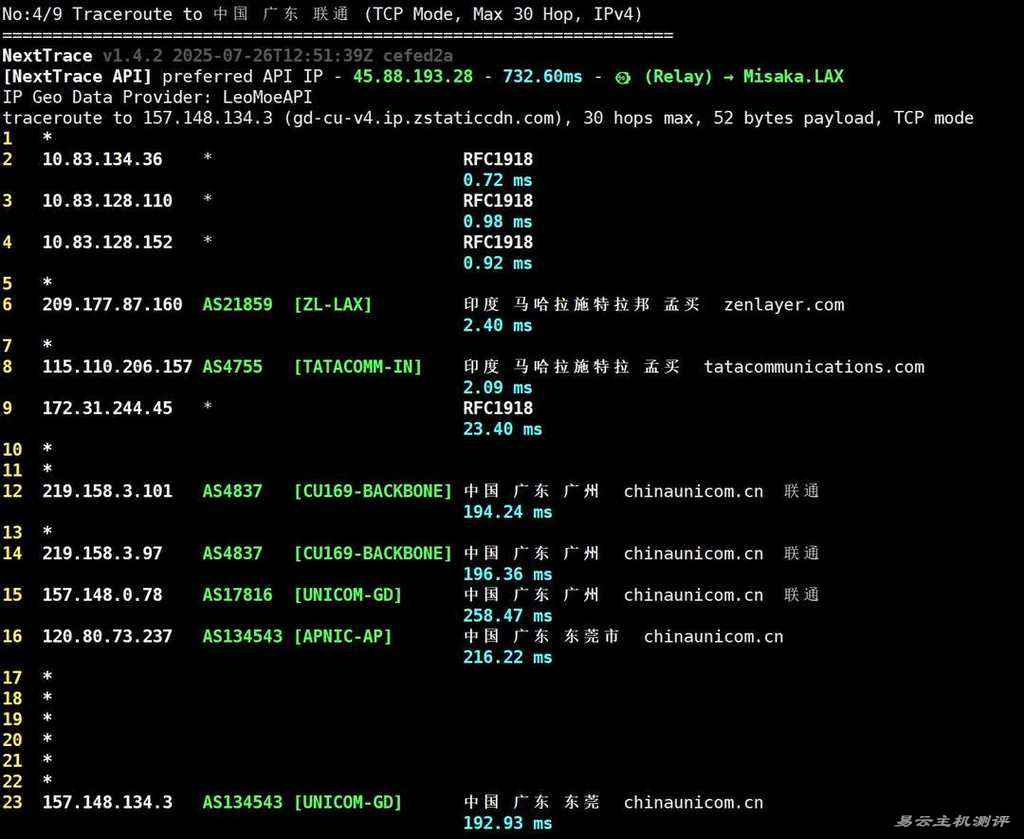Select the [ZL-LAX] network tag
This screenshot has width=1024, height=839.
point(332,304)
